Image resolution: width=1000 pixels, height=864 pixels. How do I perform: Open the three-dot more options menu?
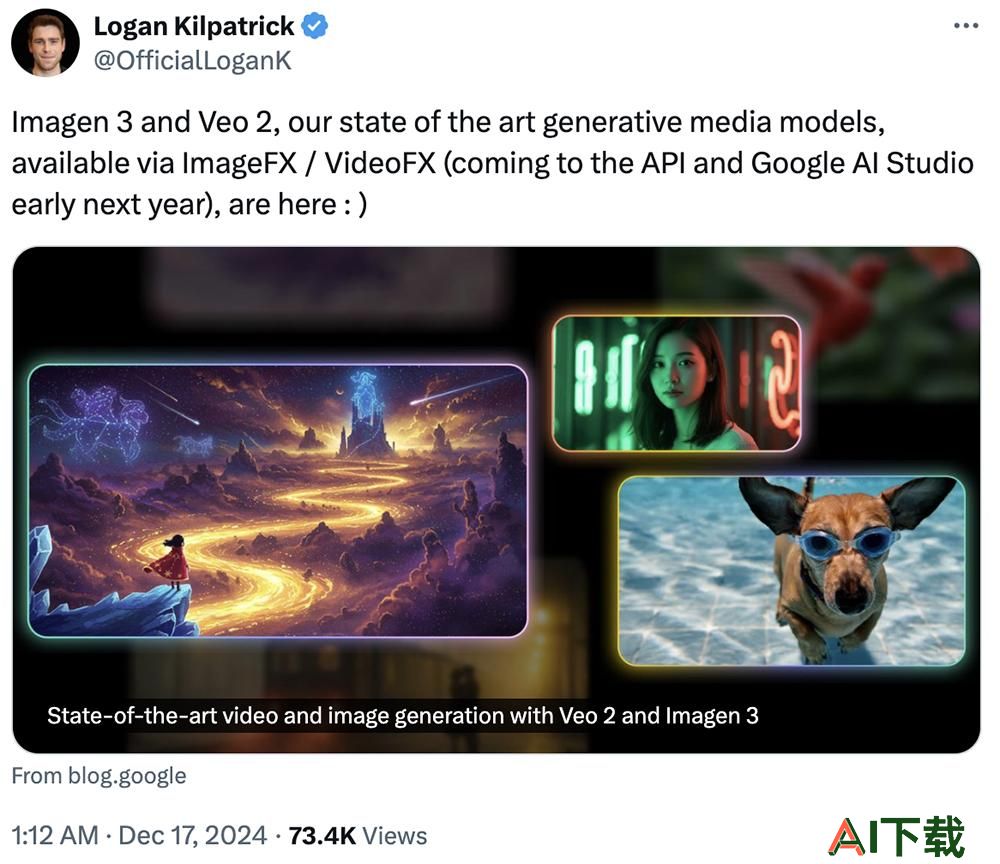[966, 26]
